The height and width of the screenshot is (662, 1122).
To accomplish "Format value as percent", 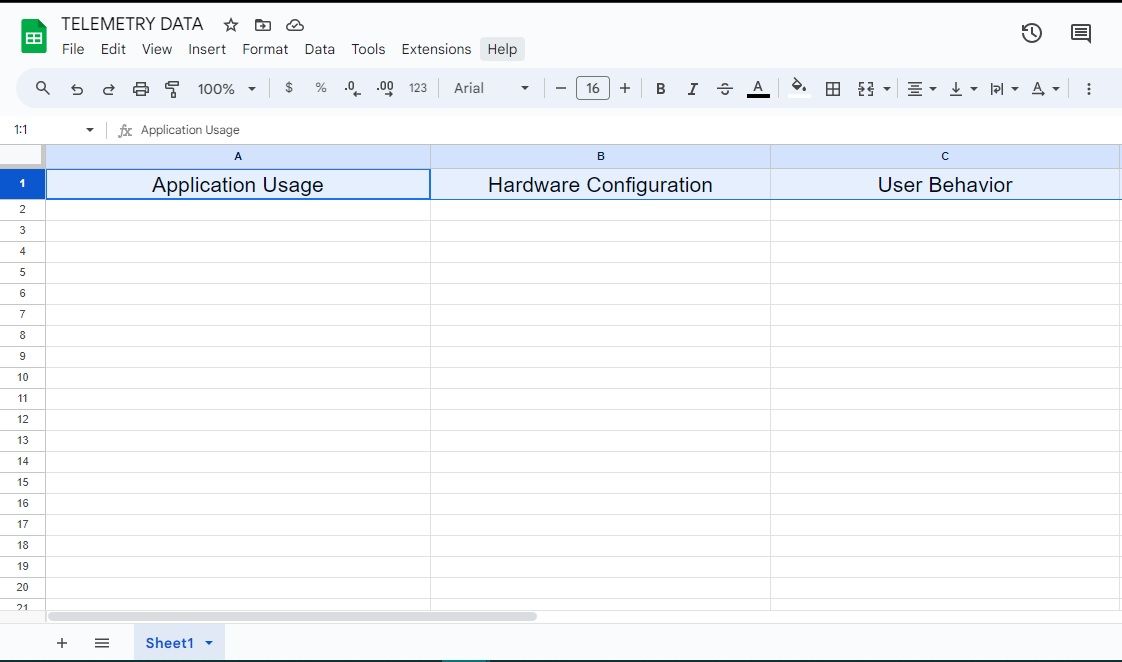I will coord(320,88).
